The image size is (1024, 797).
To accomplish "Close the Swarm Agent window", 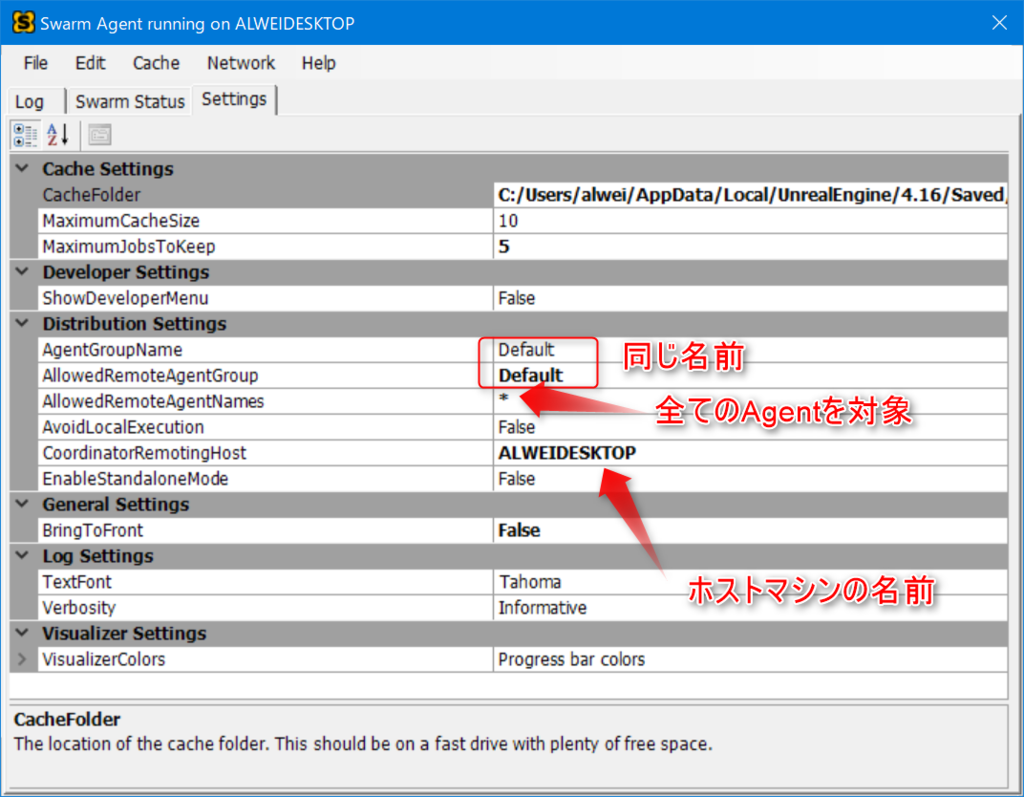I will [999, 23].
